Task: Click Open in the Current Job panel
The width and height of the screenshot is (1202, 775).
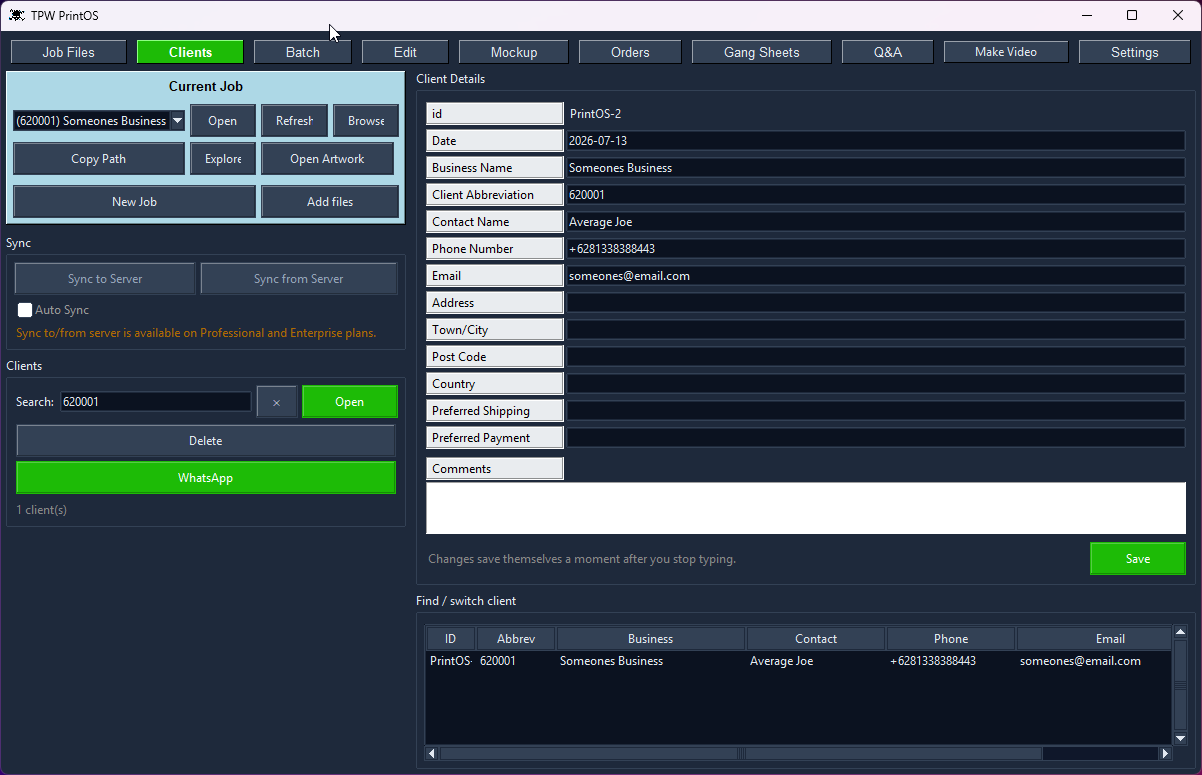Action: click(x=223, y=121)
